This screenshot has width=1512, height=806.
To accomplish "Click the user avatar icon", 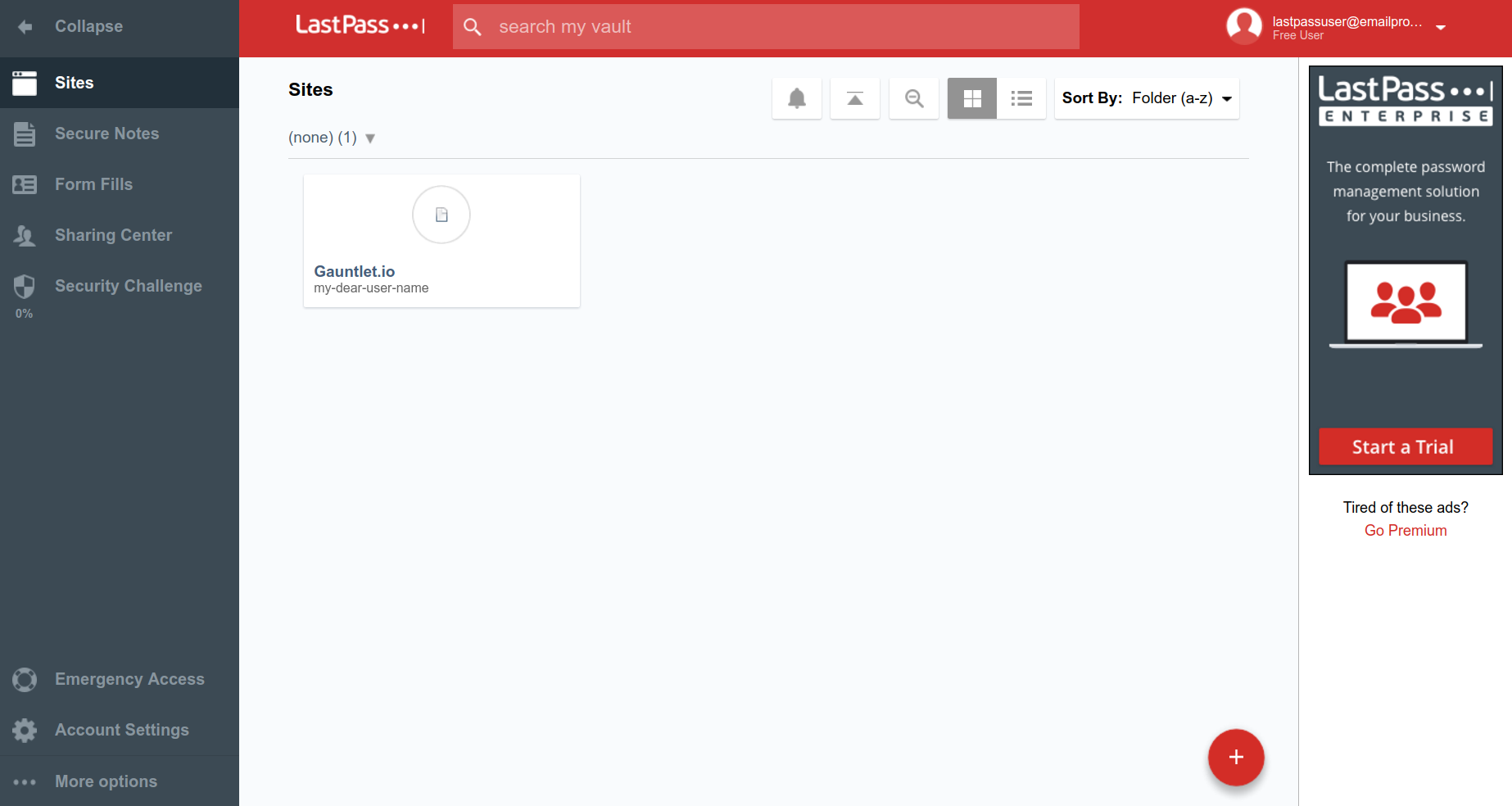I will (1244, 26).
